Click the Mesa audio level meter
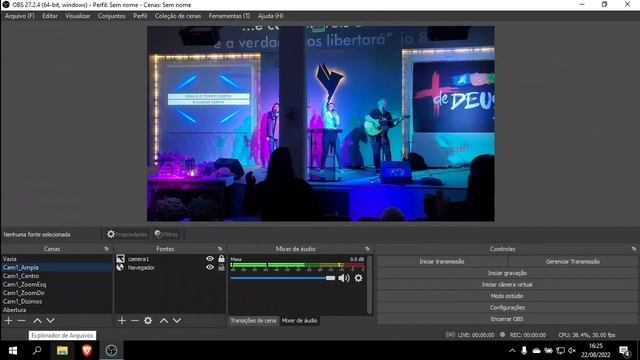 (x=297, y=266)
